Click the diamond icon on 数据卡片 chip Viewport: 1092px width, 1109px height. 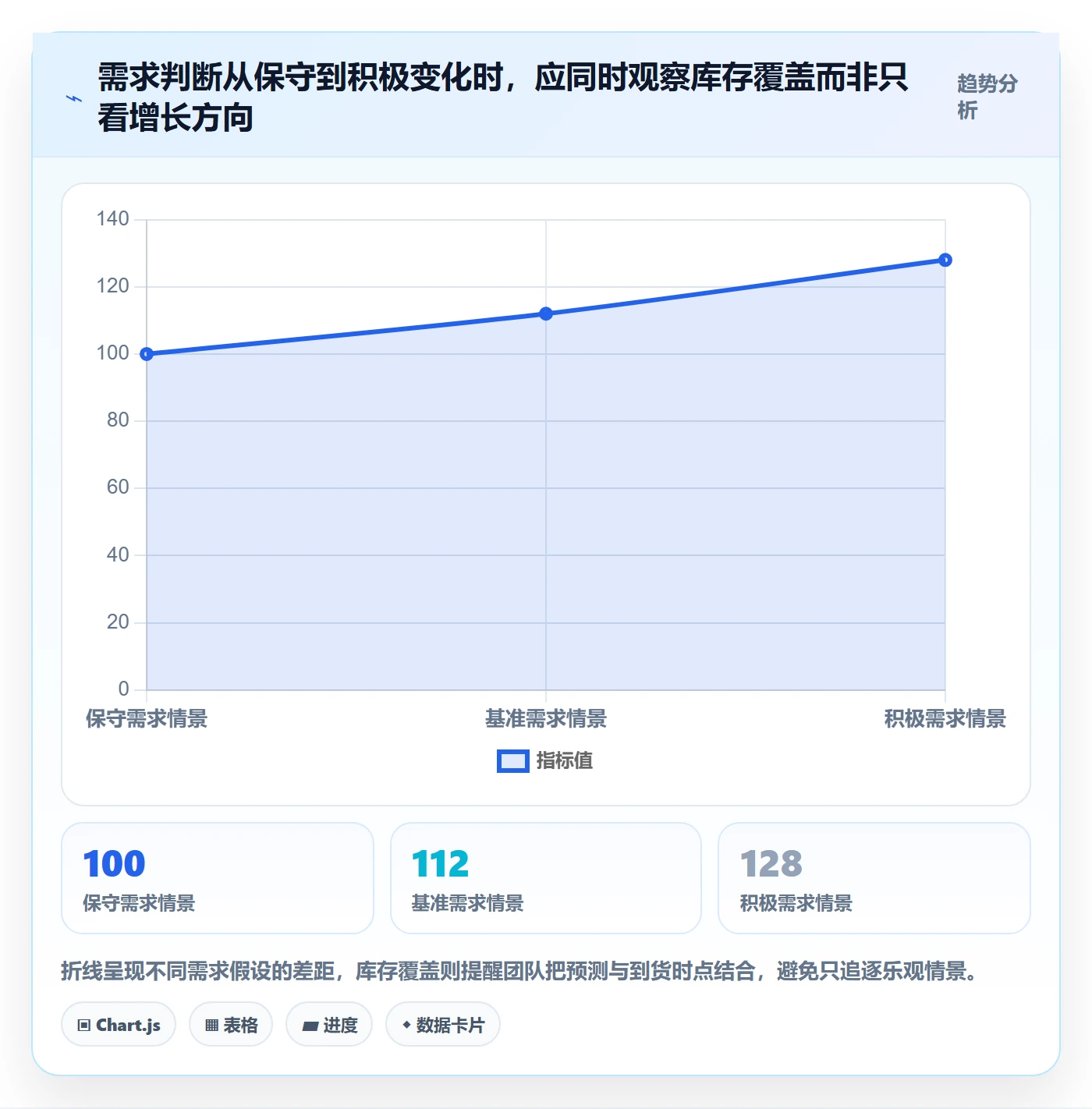pos(406,1025)
